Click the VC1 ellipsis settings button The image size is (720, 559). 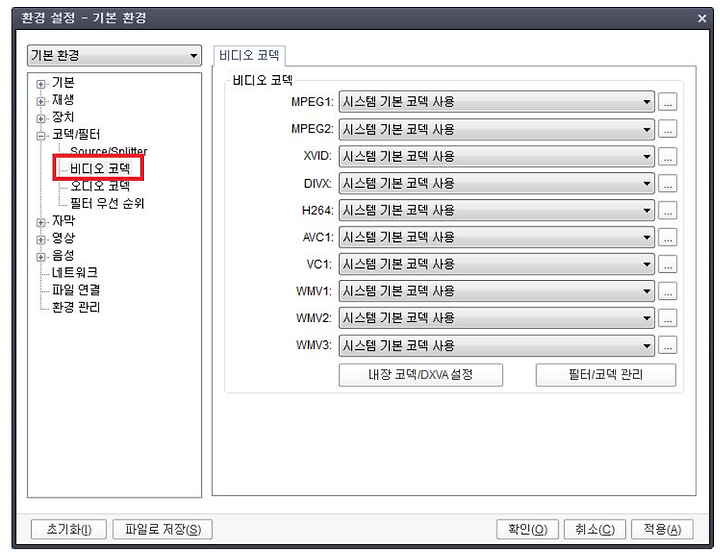(668, 264)
